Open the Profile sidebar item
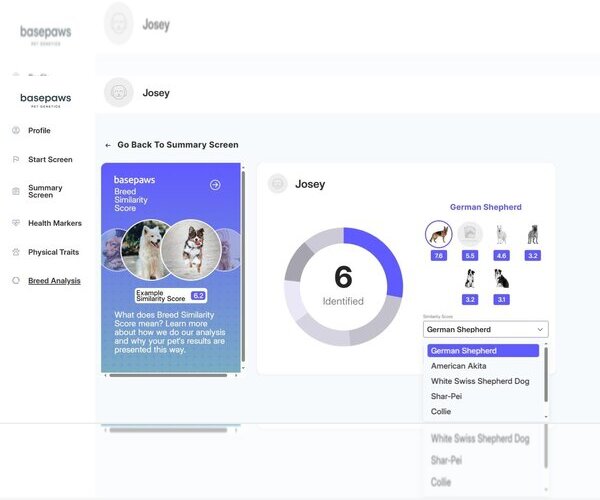 [x=39, y=130]
